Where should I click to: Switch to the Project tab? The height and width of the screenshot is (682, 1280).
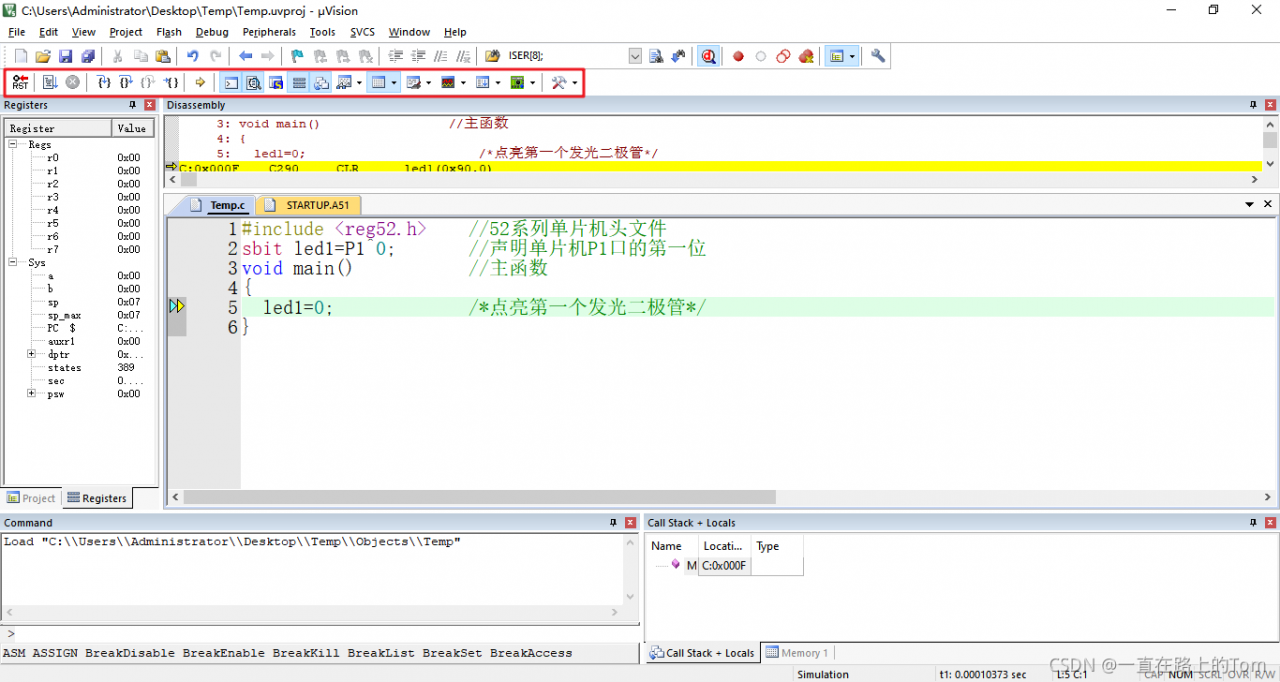click(x=31, y=498)
